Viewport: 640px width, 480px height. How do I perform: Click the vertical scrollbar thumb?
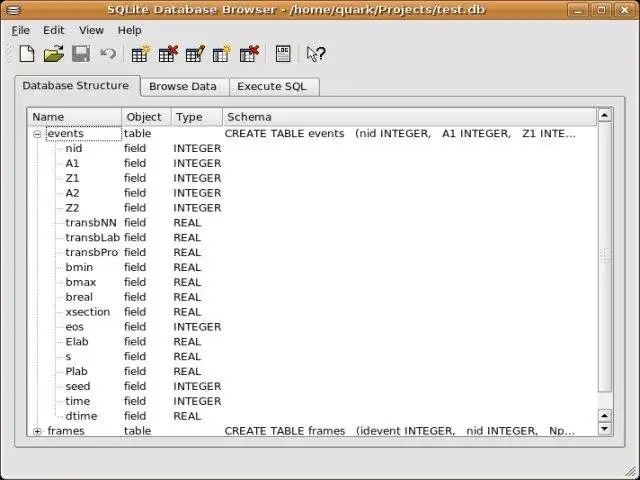(604, 256)
